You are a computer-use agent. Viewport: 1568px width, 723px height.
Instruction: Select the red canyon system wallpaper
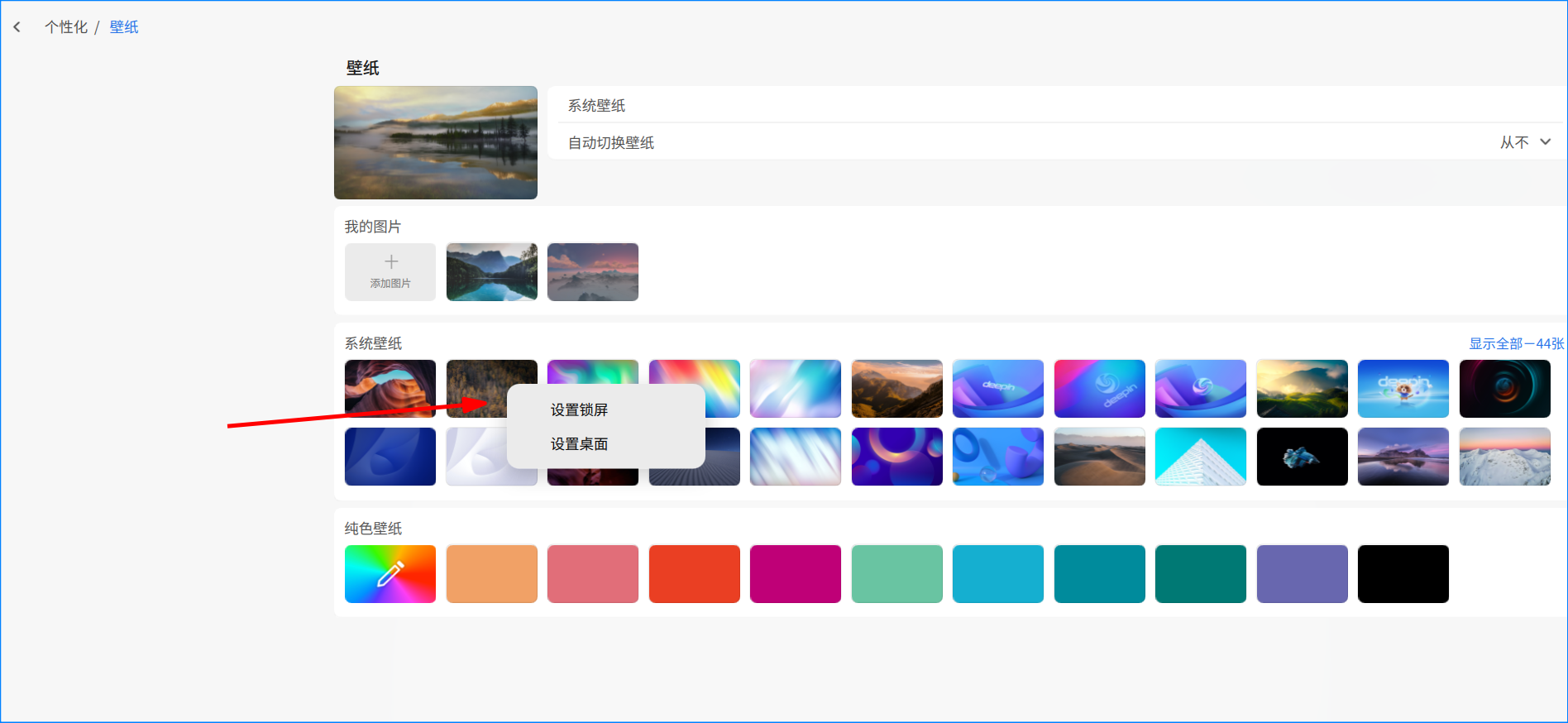(390, 388)
